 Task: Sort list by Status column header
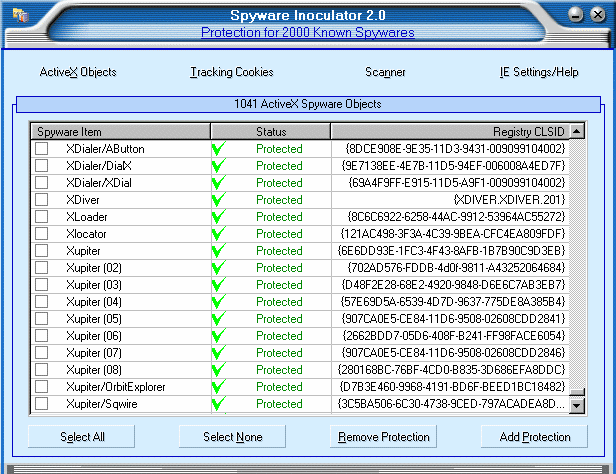271,132
